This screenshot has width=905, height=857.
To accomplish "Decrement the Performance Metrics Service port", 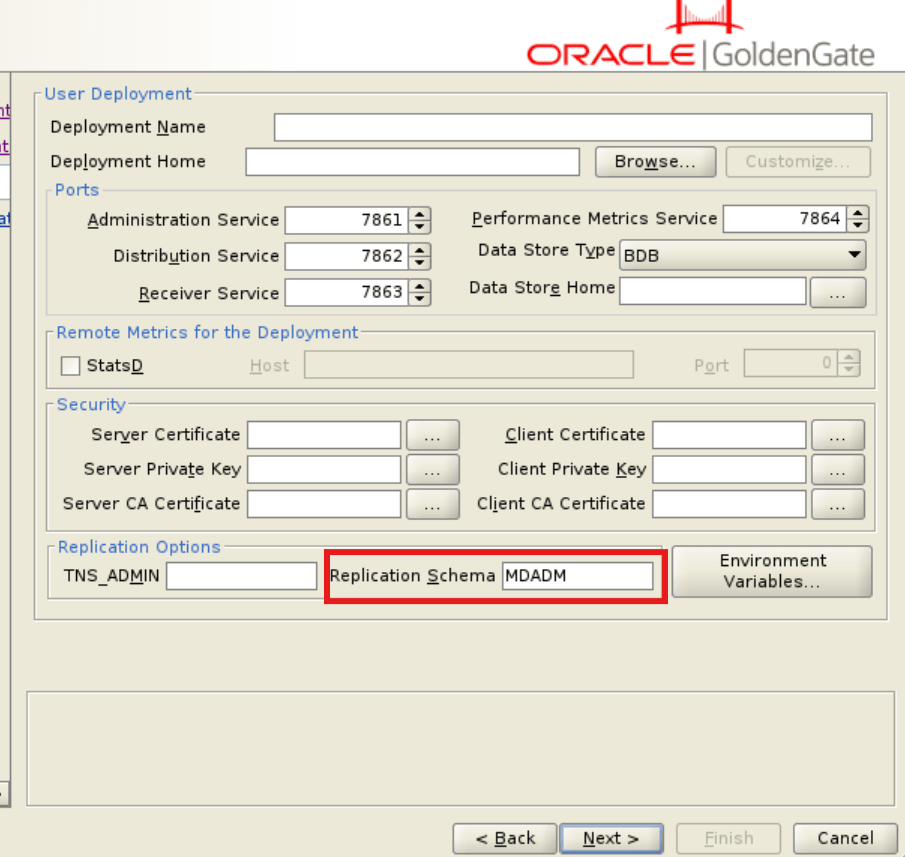I will click(857, 224).
